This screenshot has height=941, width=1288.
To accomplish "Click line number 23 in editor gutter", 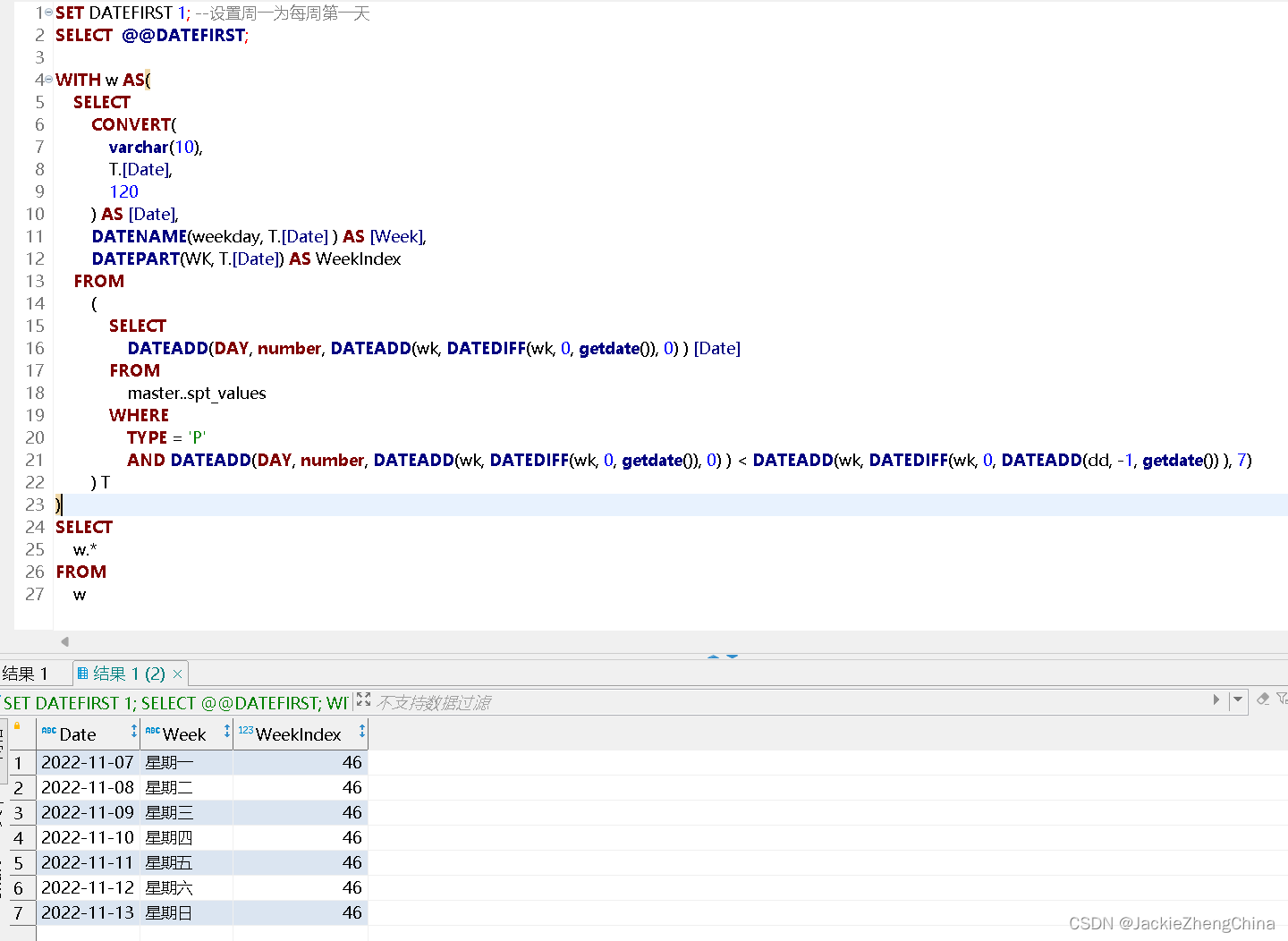I will coord(35,504).
